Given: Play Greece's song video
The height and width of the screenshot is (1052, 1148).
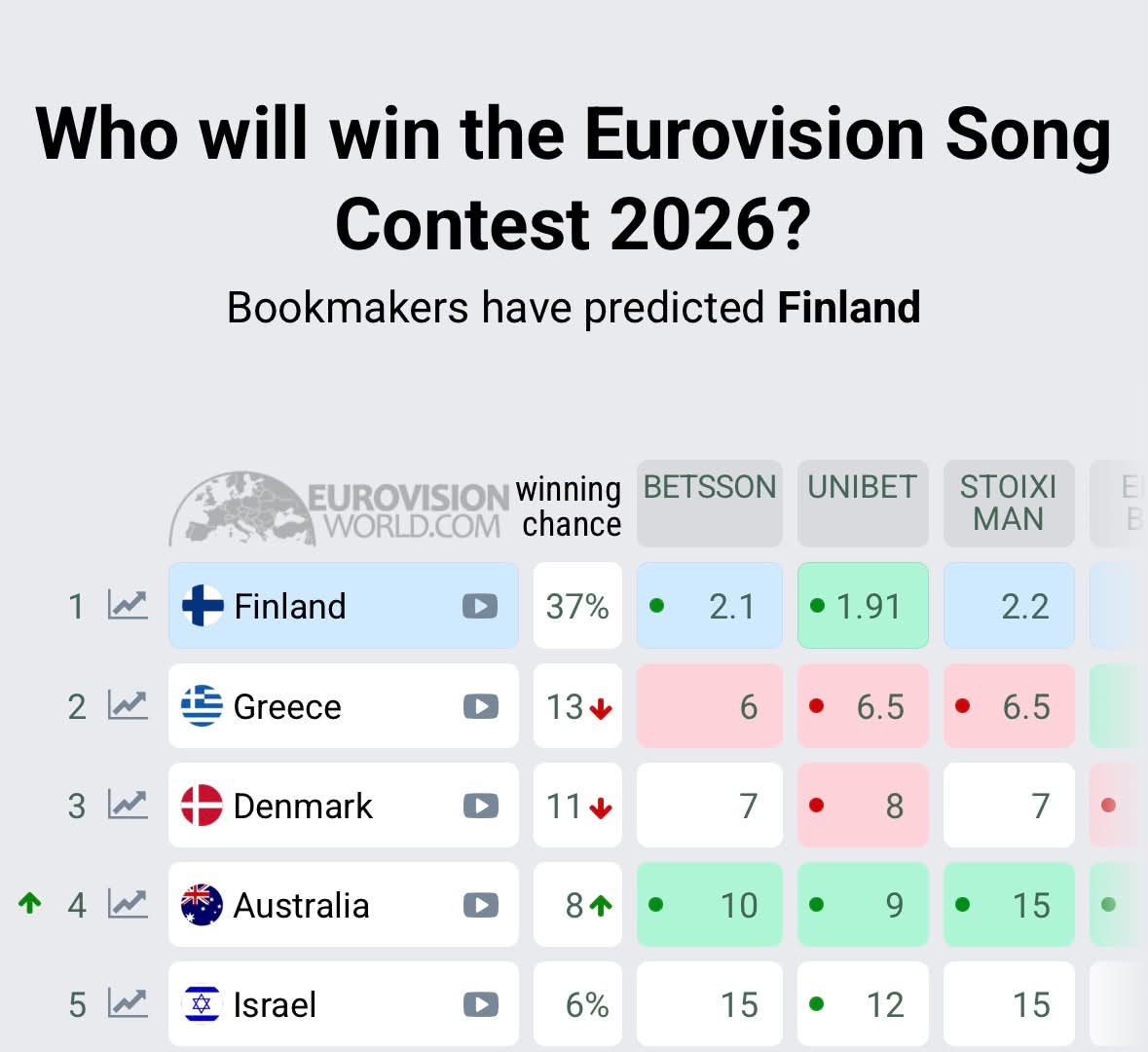Looking at the screenshot, I should [480, 706].
